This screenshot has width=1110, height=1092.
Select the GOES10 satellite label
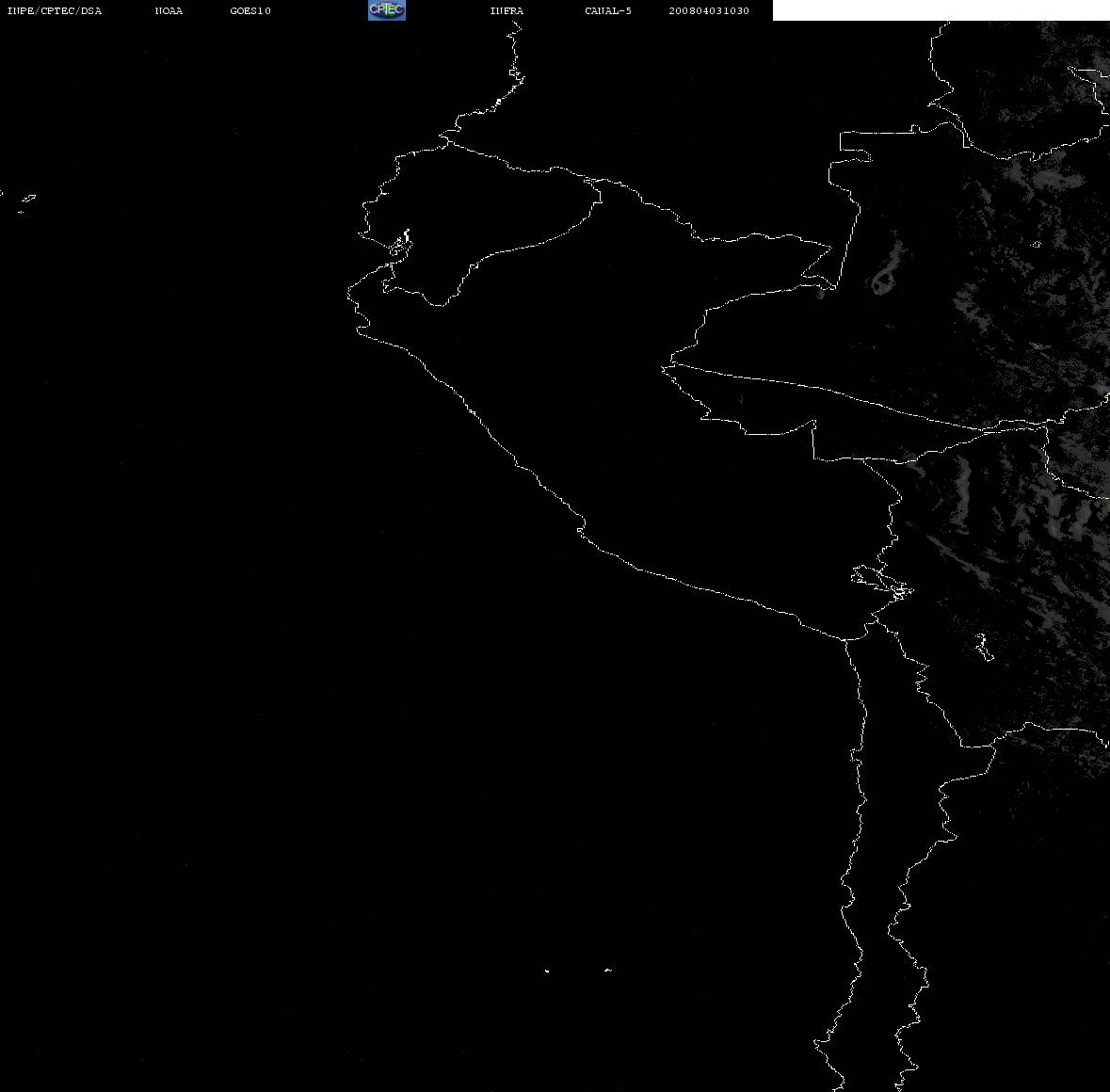coord(249,10)
